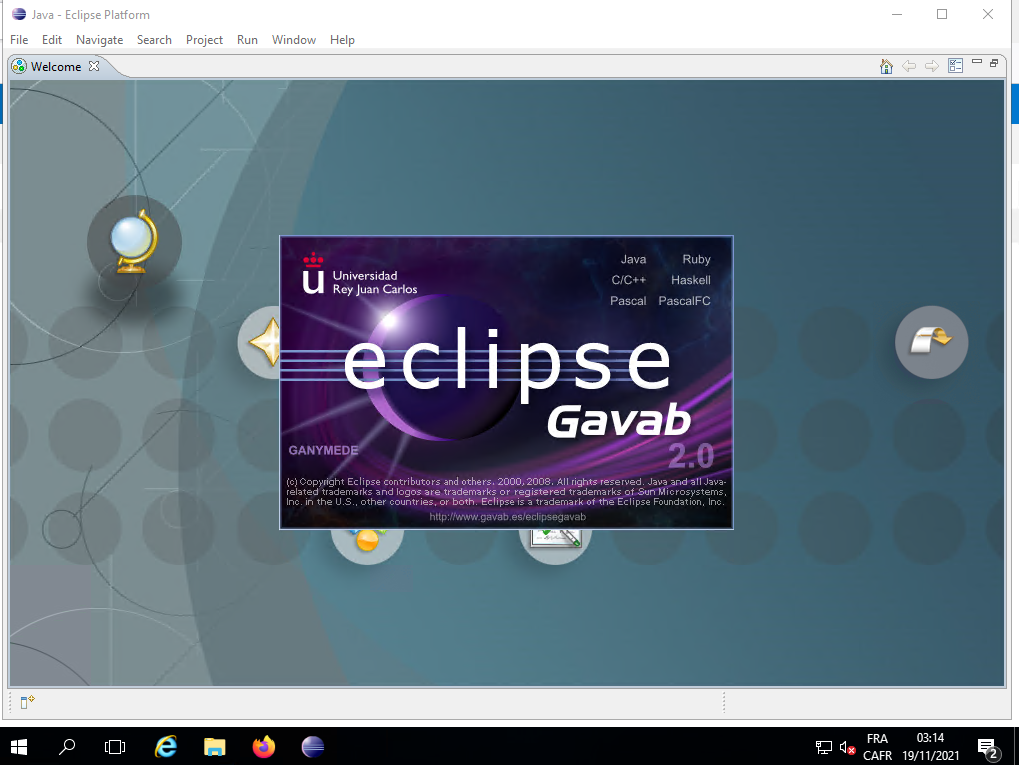Open the clock showing 03:14
The image size is (1019, 765).
click(931, 747)
